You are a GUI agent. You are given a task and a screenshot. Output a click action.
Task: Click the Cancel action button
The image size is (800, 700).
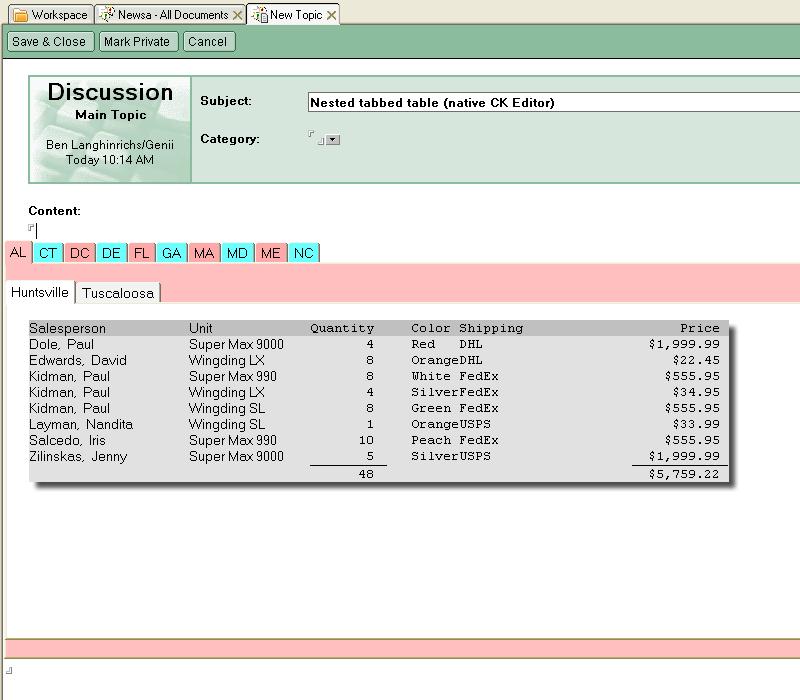[x=207, y=42]
